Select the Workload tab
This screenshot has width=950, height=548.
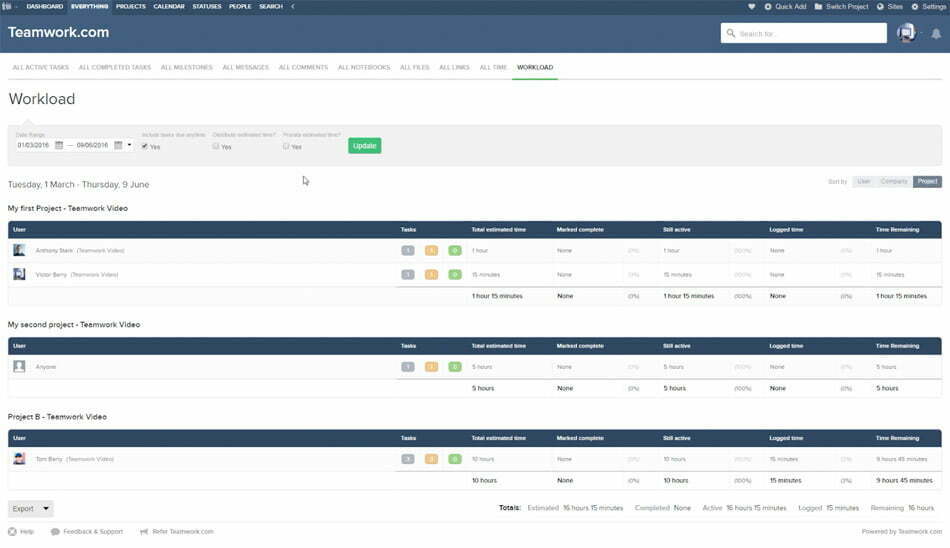pyautogui.click(x=535, y=67)
